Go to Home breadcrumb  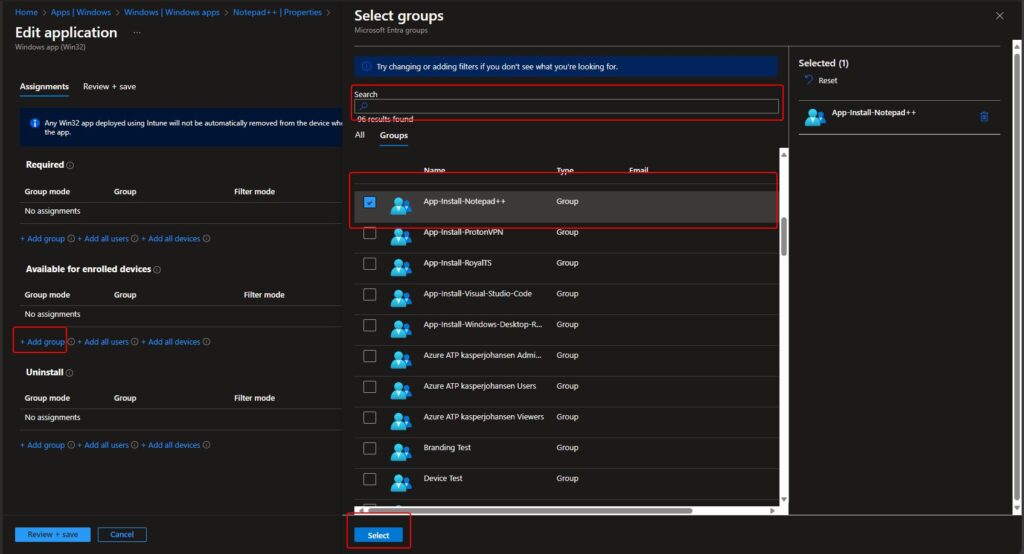click(x=26, y=12)
